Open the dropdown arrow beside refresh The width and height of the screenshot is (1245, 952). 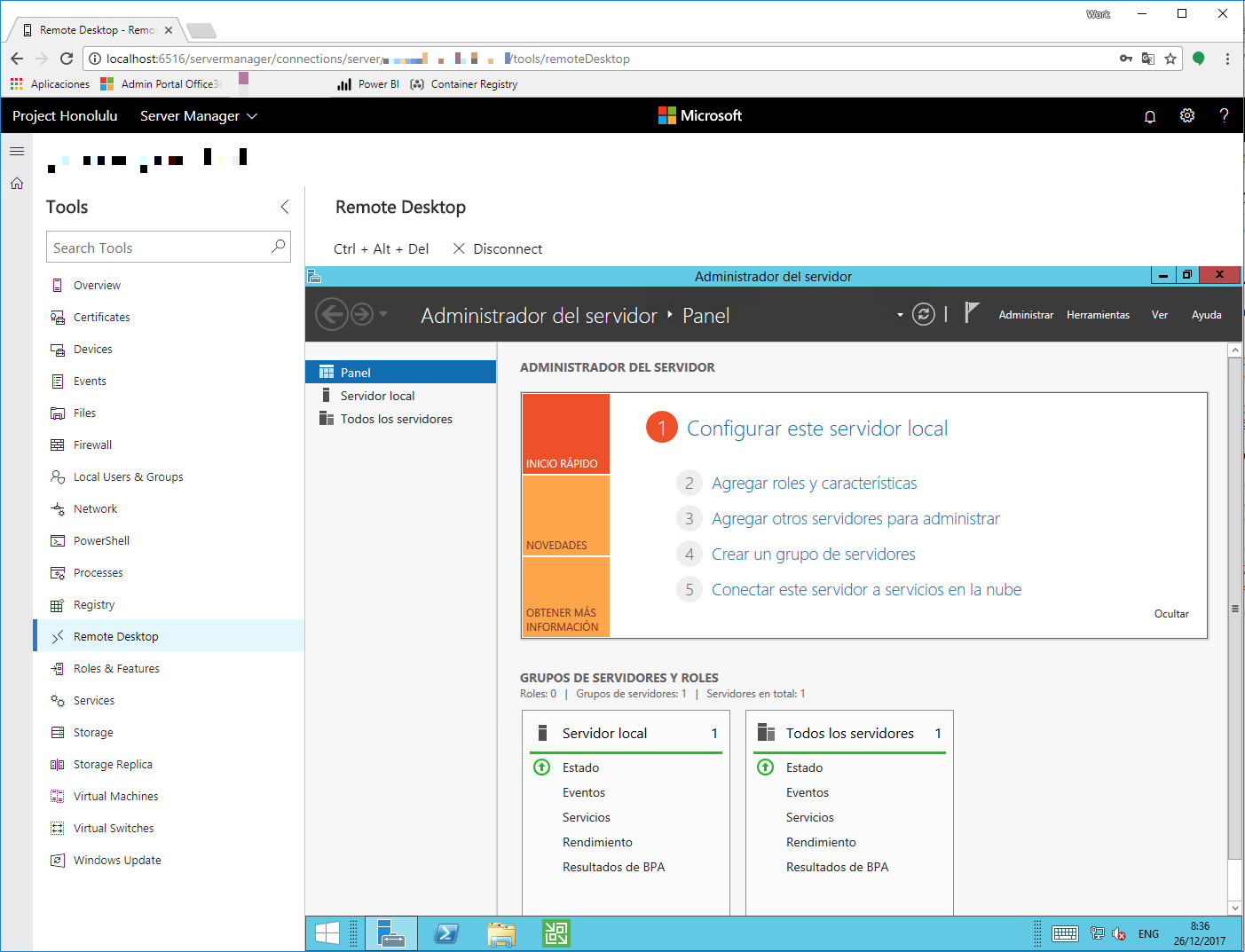click(x=900, y=315)
